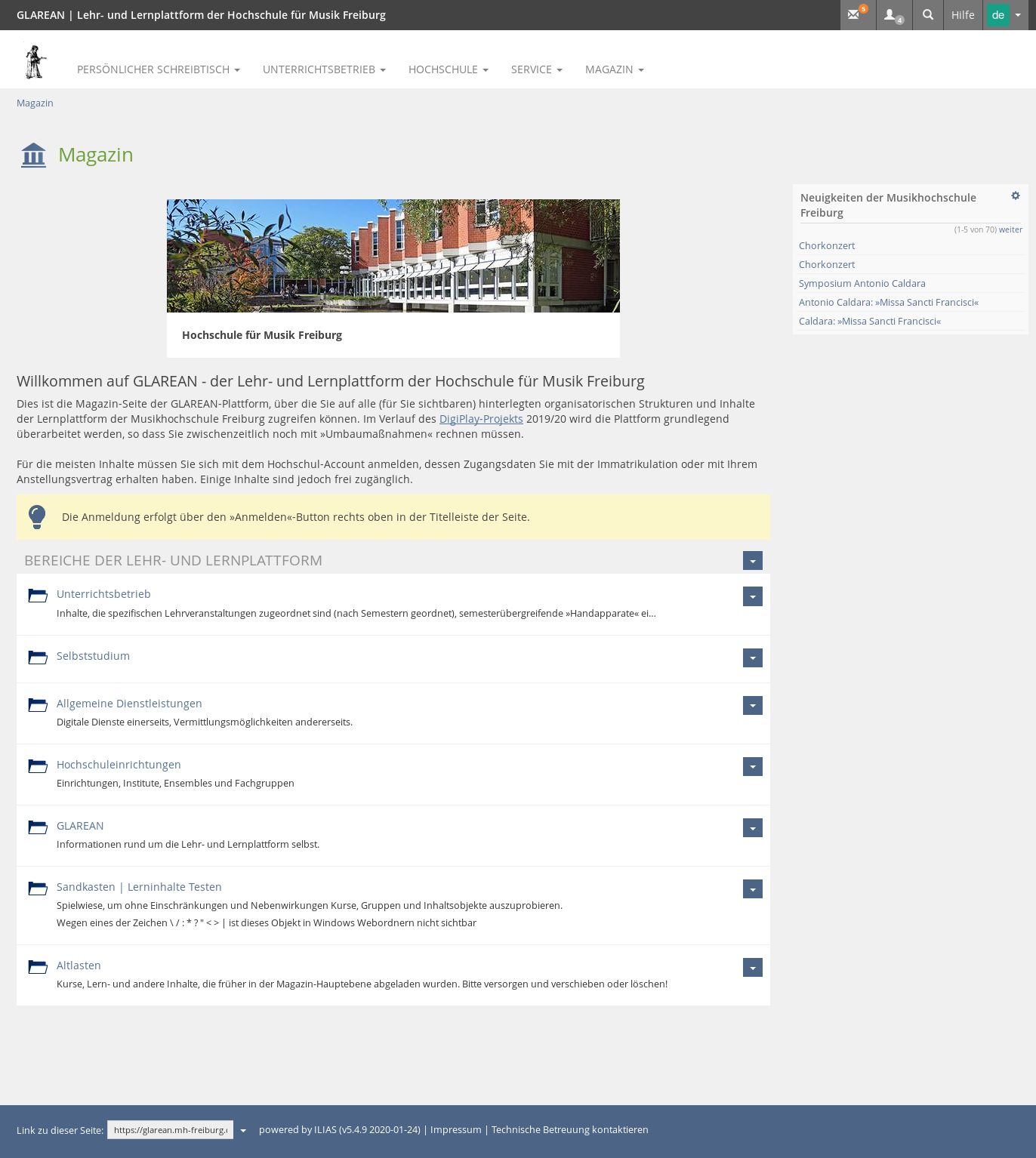Open Unterrichtsbetrieb main menu
The width and height of the screenshot is (1036, 1158).
tap(324, 69)
